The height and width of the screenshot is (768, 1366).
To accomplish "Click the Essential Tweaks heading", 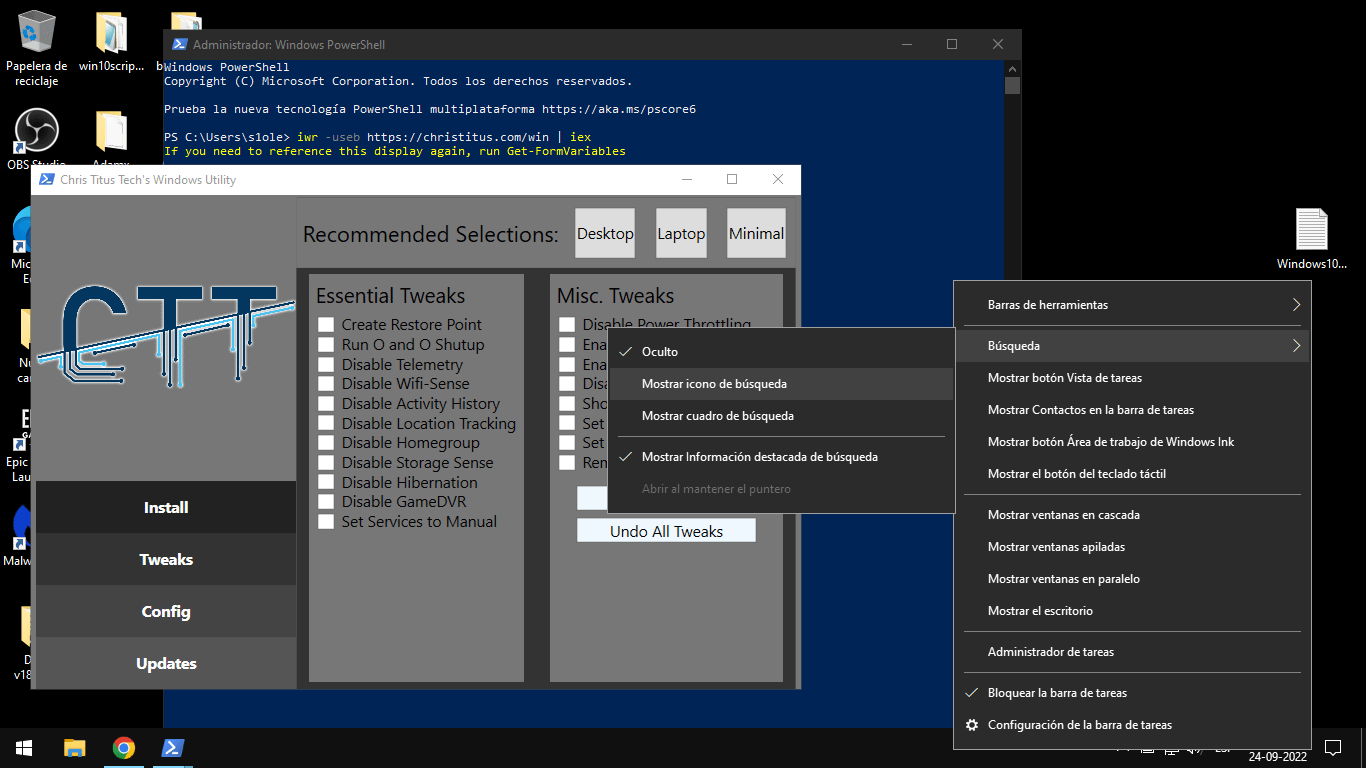I will [390, 296].
